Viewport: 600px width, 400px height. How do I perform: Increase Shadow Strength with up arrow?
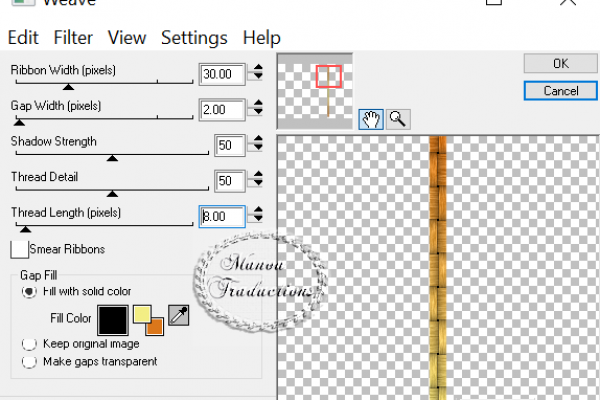click(258, 139)
